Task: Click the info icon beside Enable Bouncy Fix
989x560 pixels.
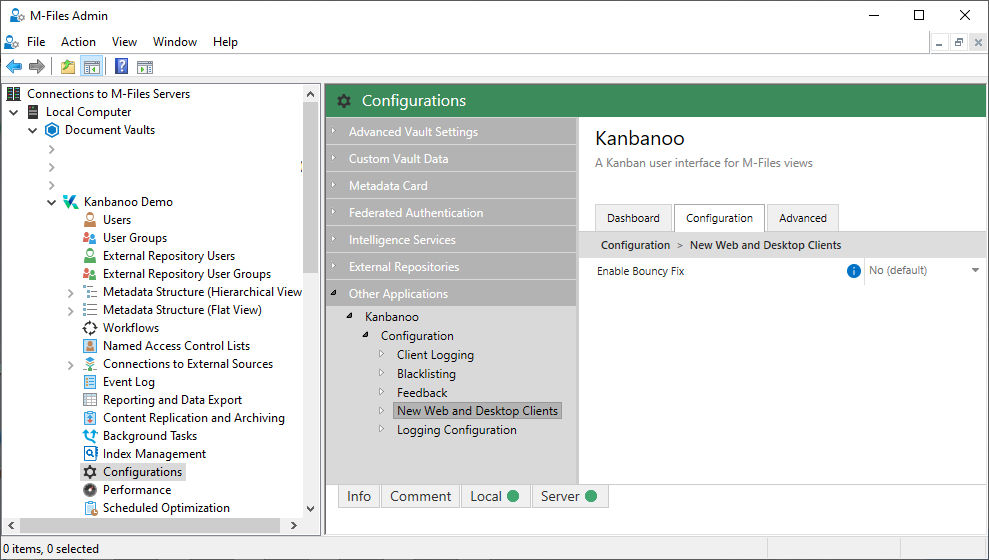Action: coord(853,271)
